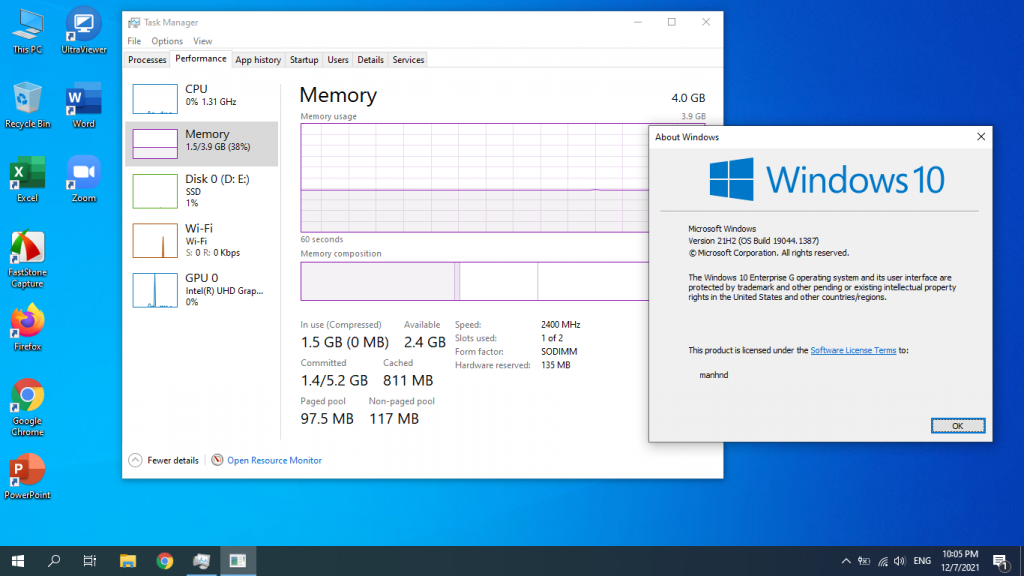
Task: Open File Explorer from the taskbar
Action: [128, 561]
